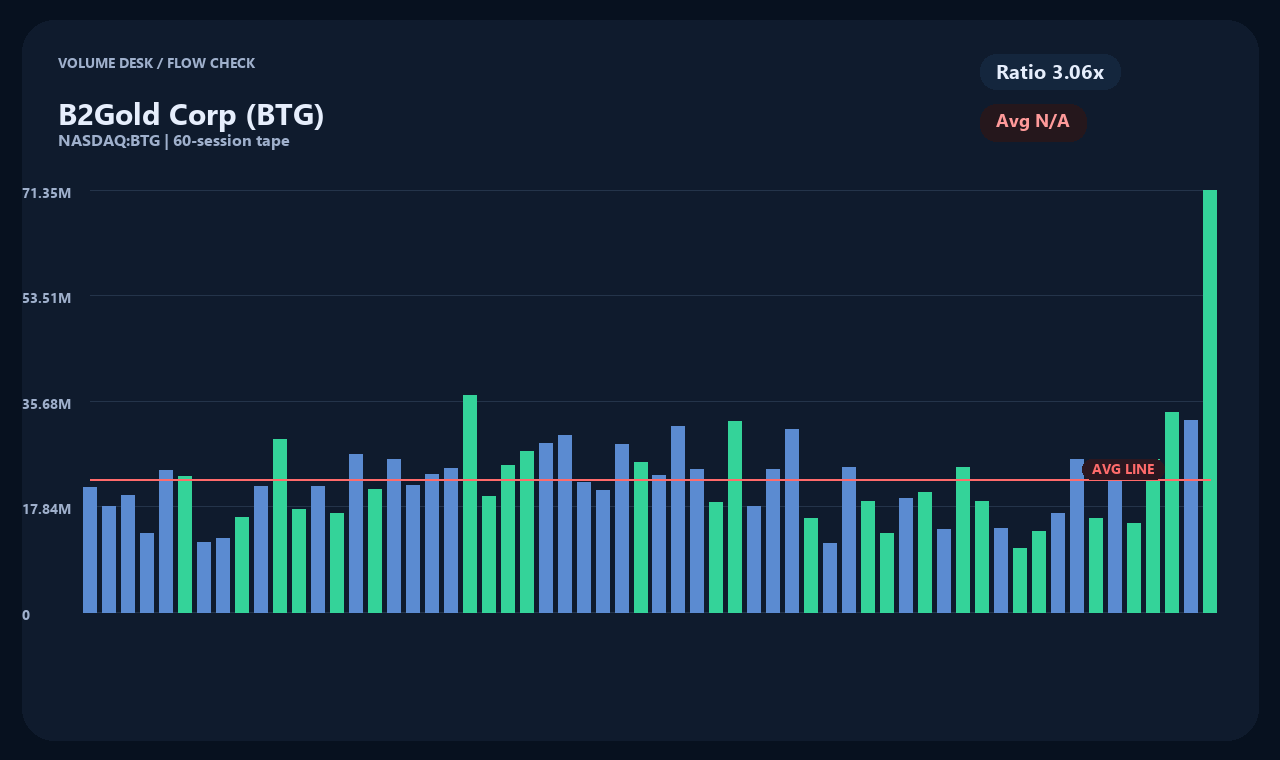Select the 35.68M axis label
The height and width of the screenshot is (760, 1280).
point(46,404)
